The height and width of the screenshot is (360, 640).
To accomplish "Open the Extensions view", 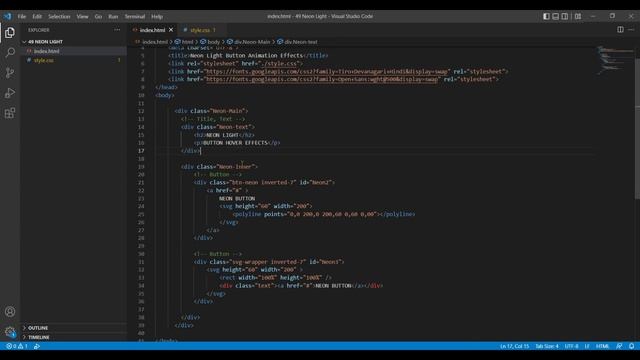I will click(x=10, y=113).
